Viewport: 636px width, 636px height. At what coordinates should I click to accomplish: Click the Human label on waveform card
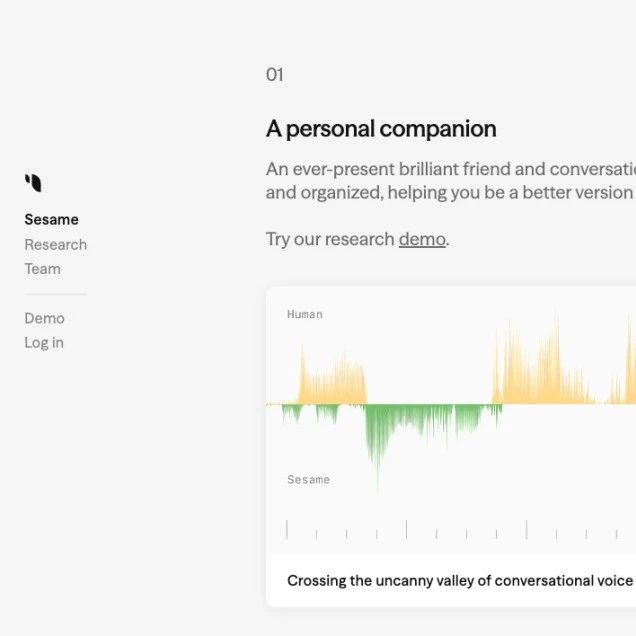tap(304, 314)
